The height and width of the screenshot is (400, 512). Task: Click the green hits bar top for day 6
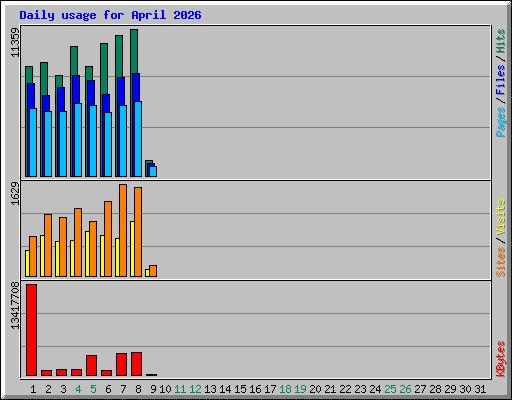click(x=104, y=69)
